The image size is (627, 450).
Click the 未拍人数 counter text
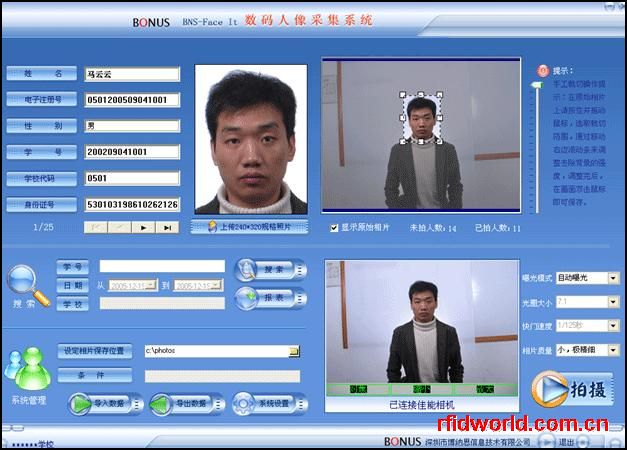click(433, 228)
